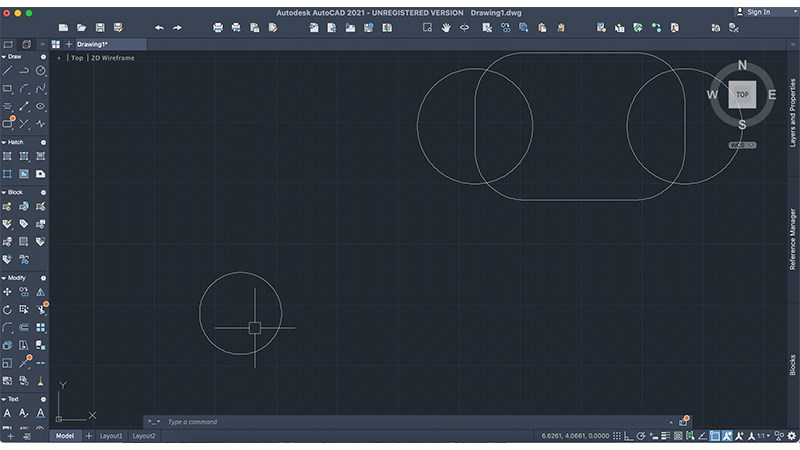Click the Save icon in top toolbar

100,28
